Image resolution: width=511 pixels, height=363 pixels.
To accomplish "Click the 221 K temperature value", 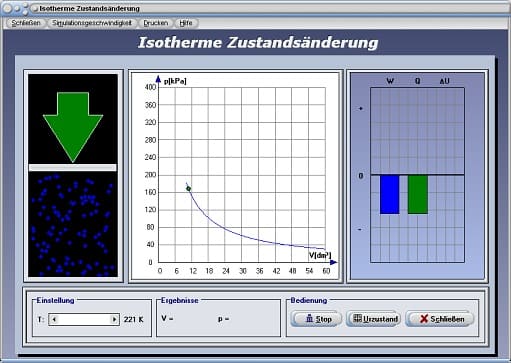I will (134, 319).
